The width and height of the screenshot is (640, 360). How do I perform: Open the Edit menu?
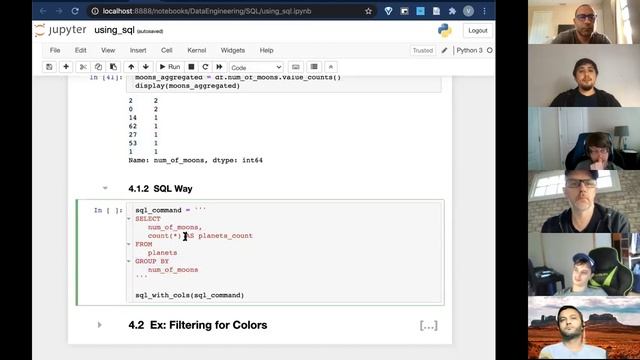(x=80, y=51)
